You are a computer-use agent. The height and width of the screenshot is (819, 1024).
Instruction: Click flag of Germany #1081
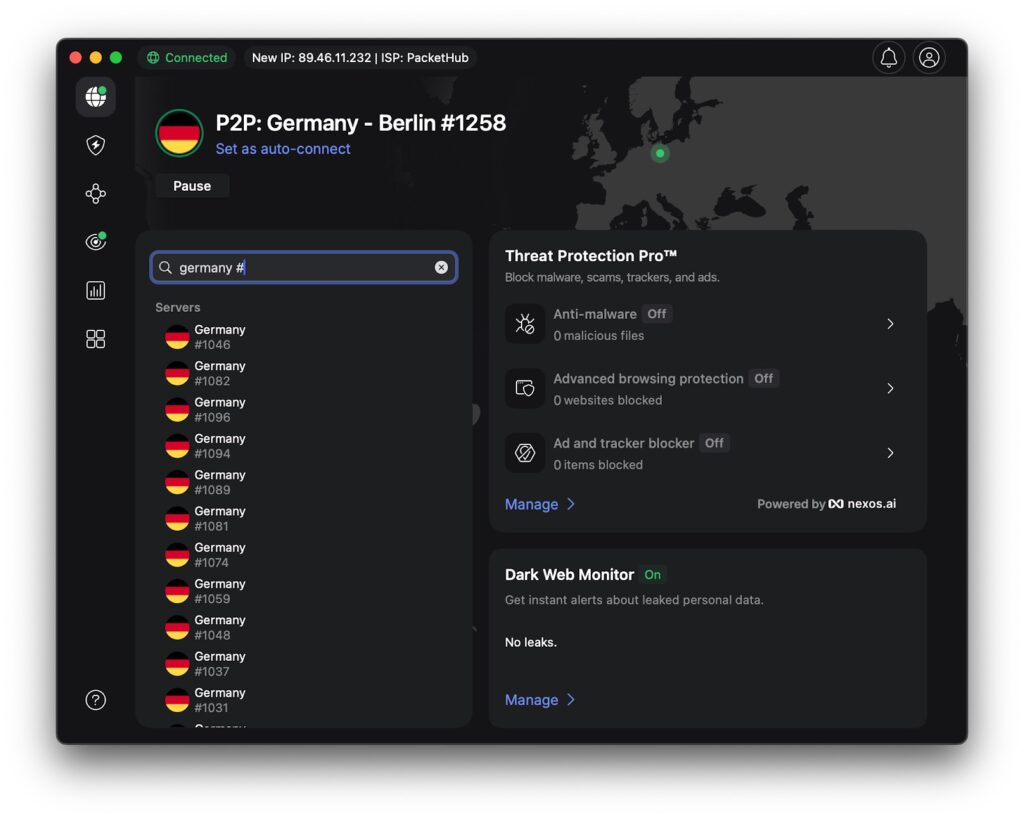[177, 519]
